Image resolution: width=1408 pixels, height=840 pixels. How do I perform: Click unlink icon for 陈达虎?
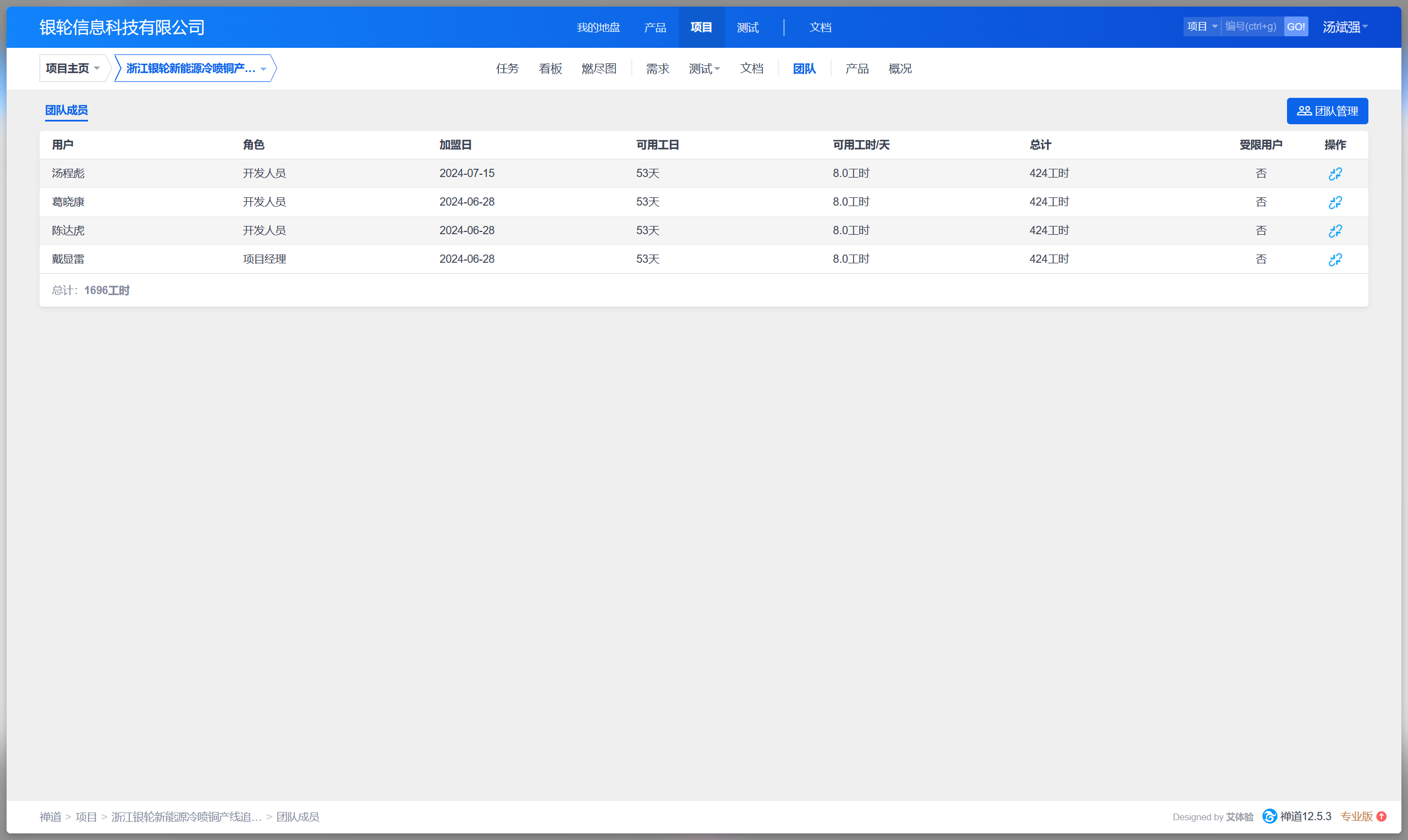click(1334, 231)
